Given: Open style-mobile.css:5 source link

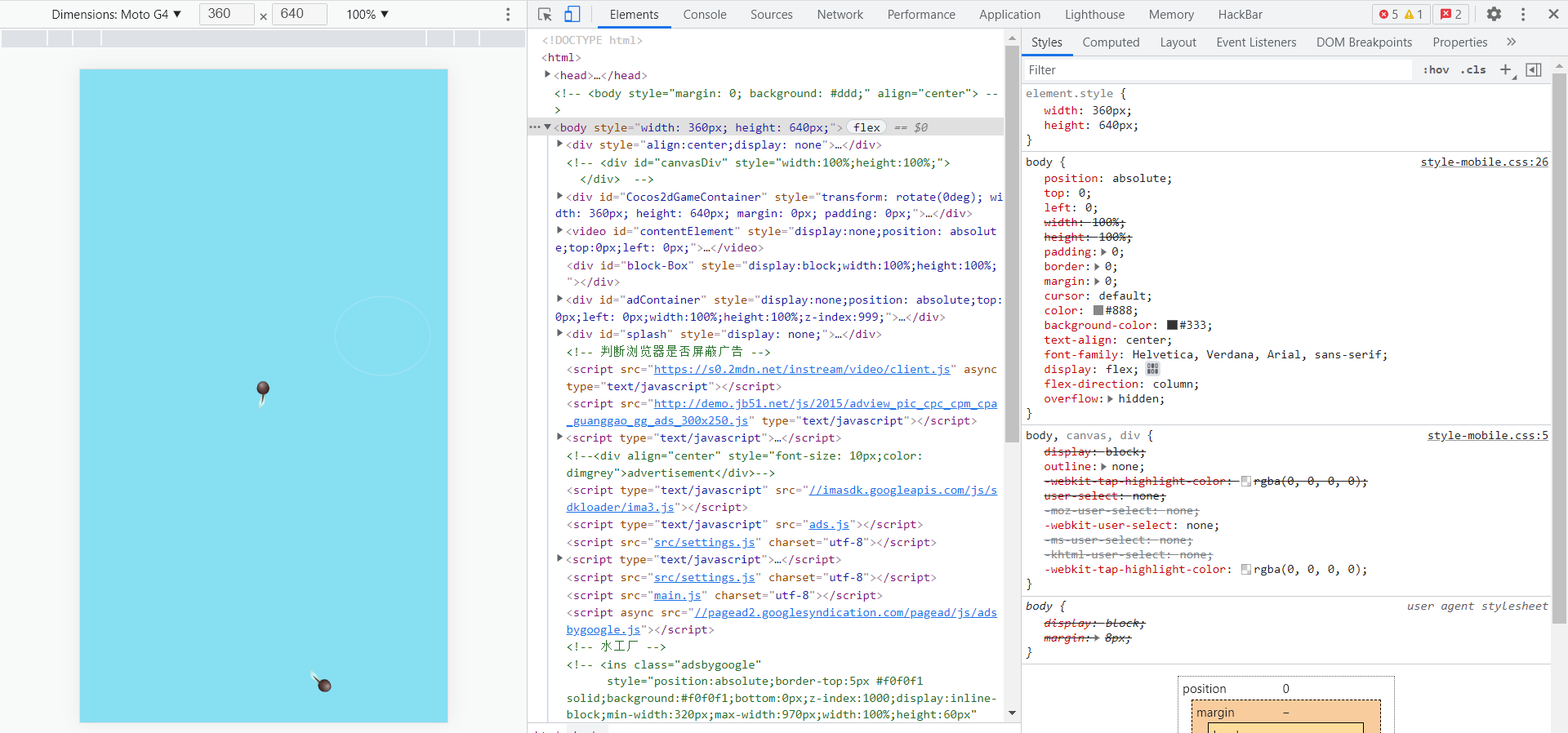Looking at the screenshot, I should 1487,436.
